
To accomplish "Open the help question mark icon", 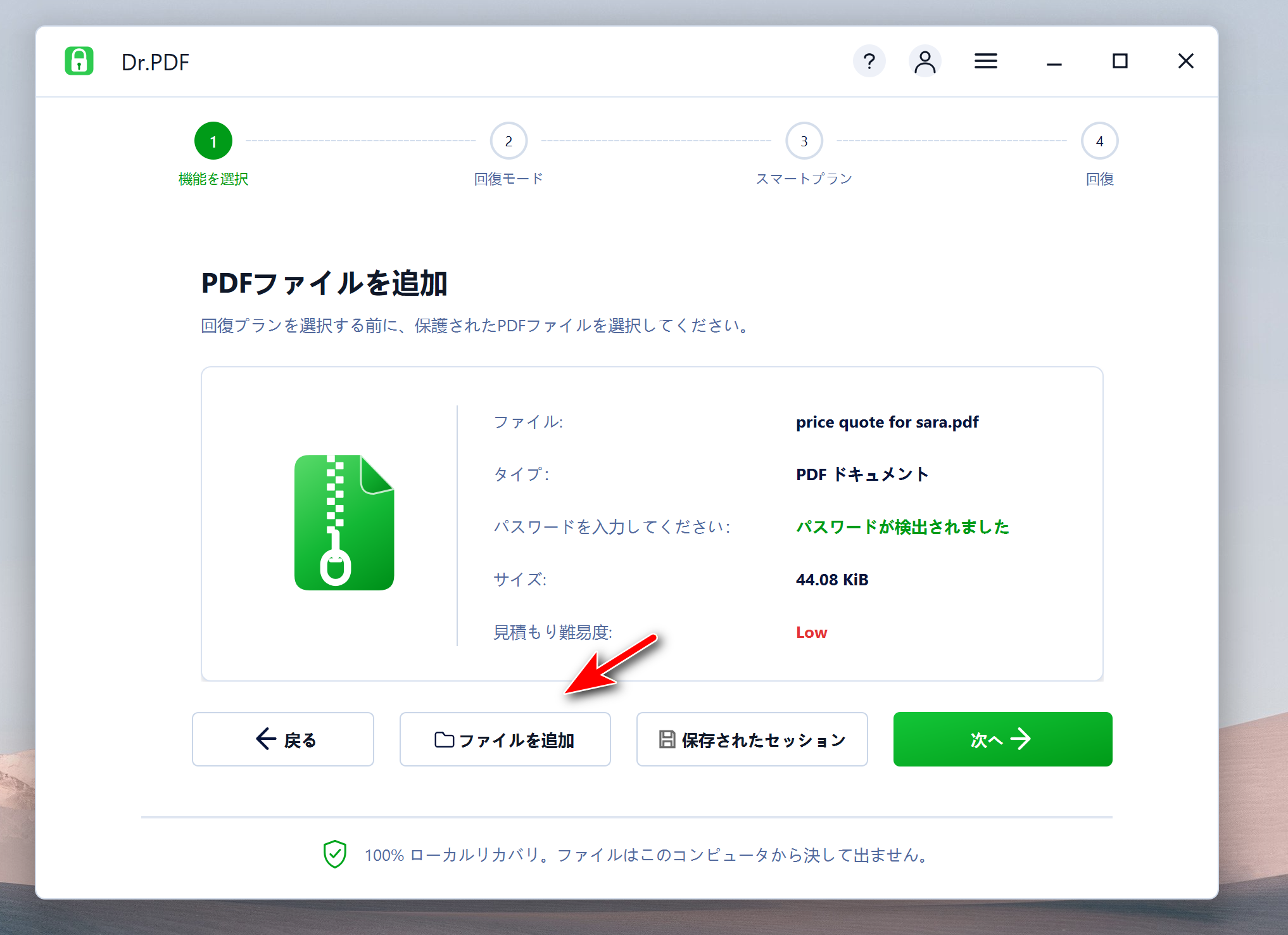I will pyautogui.click(x=869, y=61).
